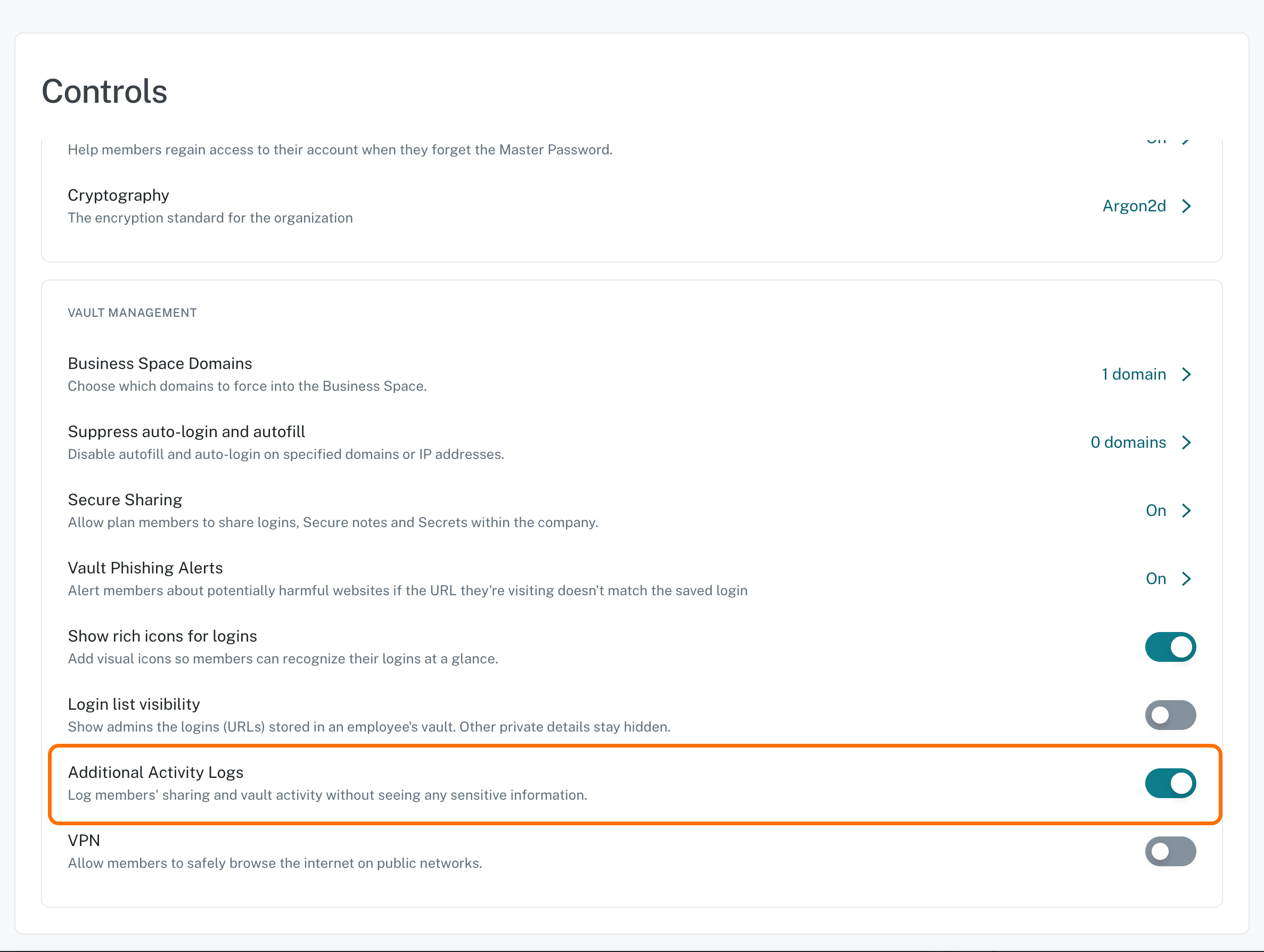
Task: Select the Cryptography setting title
Action: click(x=118, y=195)
